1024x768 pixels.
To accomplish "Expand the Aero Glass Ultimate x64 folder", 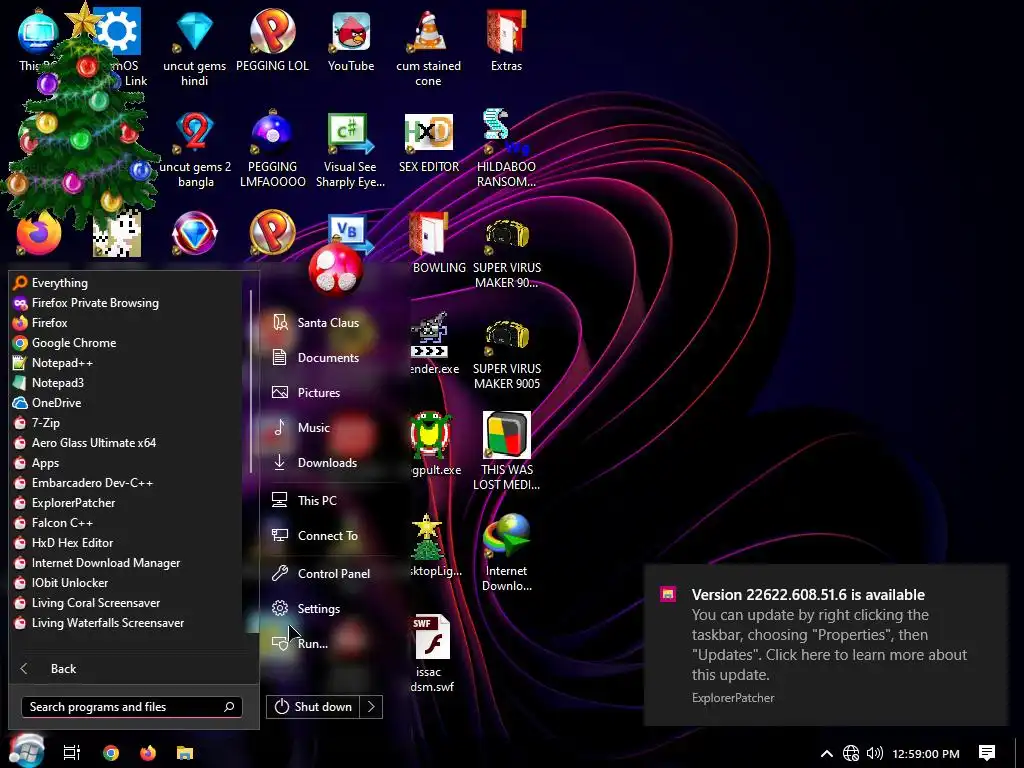I will pyautogui.click(x=127, y=443).
